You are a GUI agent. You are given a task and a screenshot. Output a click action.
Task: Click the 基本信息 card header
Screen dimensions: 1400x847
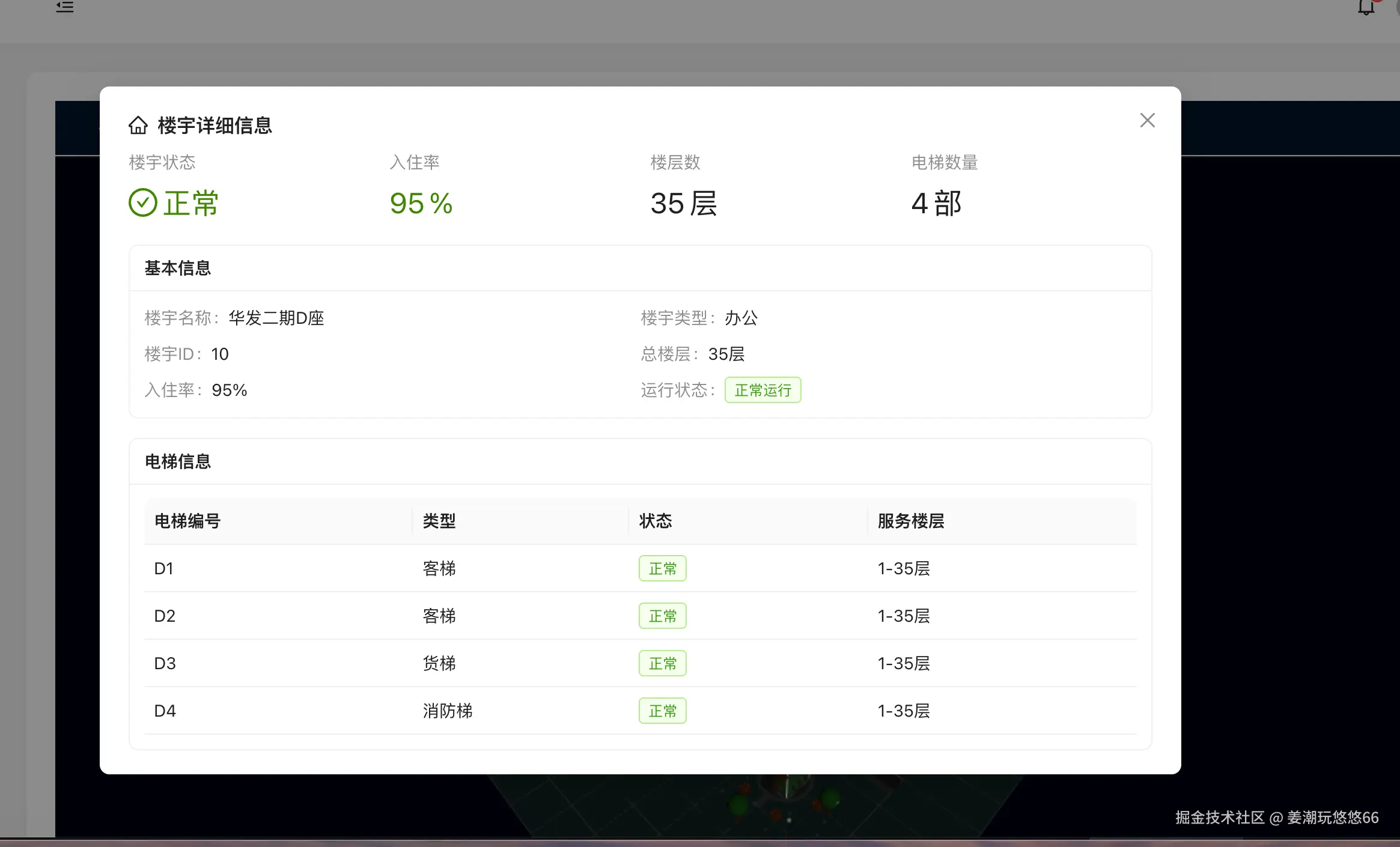pyautogui.click(x=178, y=268)
